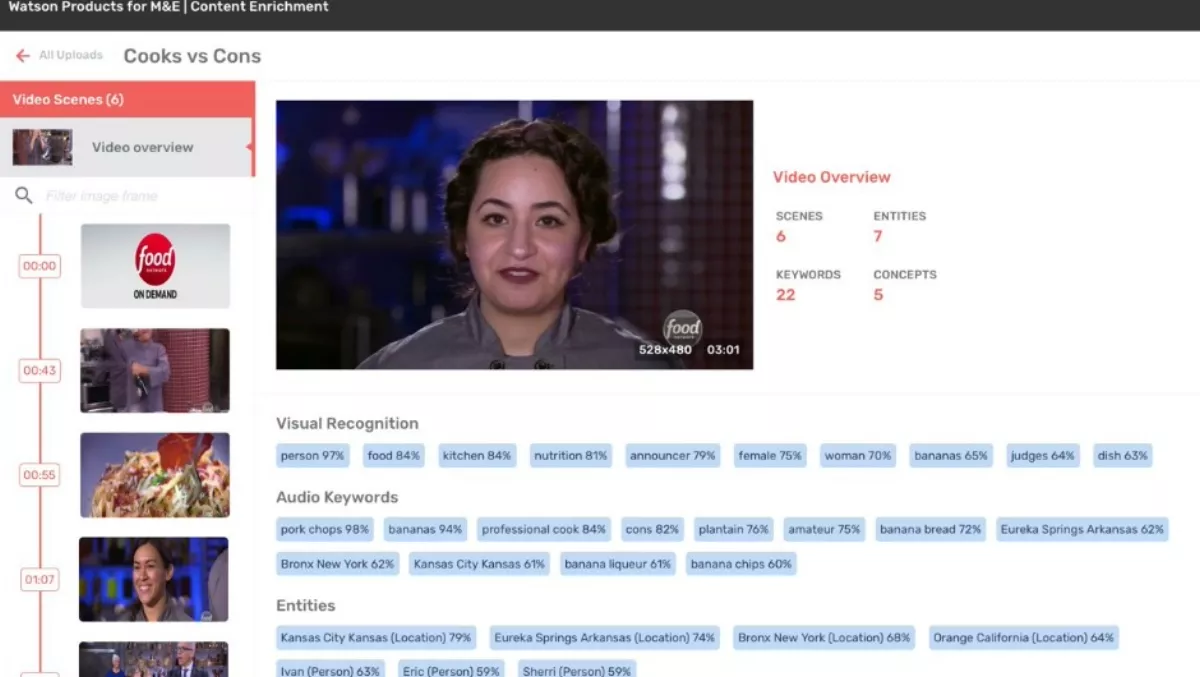Select the banana liqueur 61% keyword
The height and width of the screenshot is (677, 1200).
[618, 564]
